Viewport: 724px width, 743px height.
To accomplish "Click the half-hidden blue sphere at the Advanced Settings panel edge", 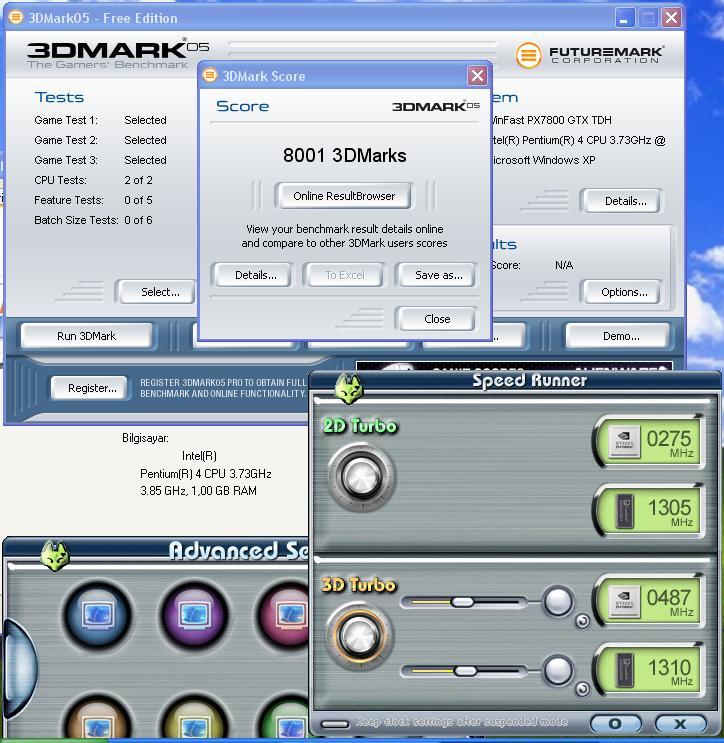I will click(20, 670).
